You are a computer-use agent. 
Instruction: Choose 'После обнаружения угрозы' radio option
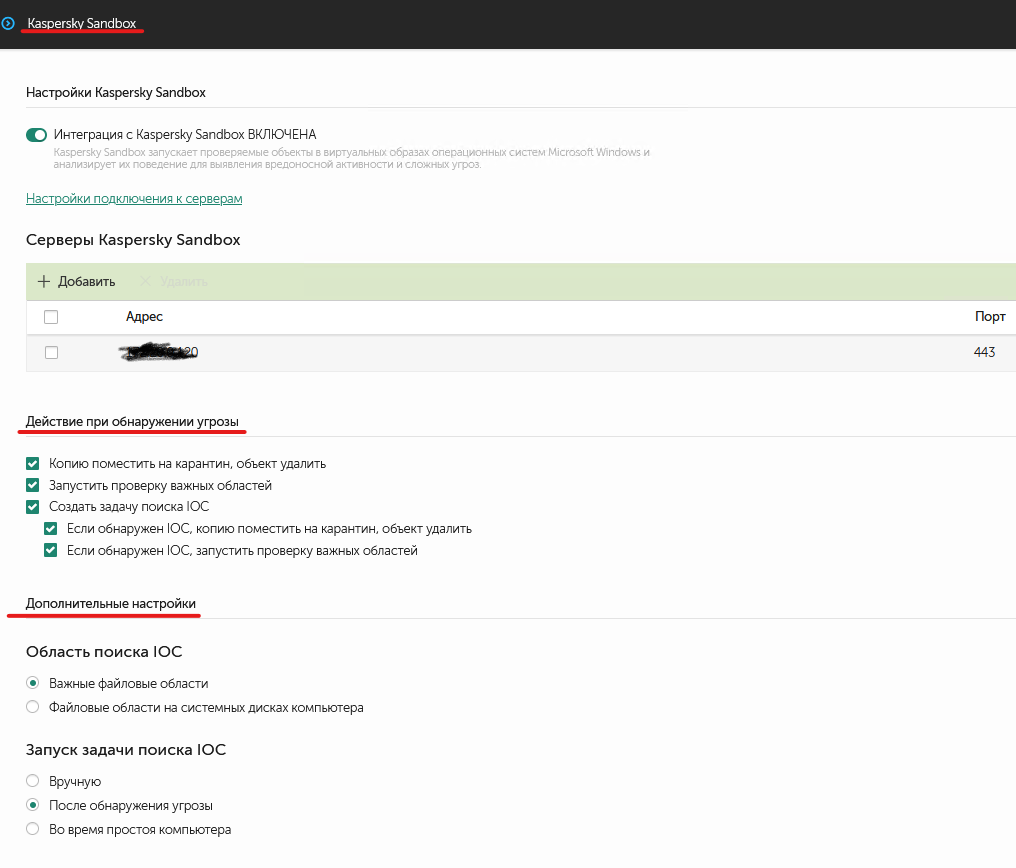pos(32,805)
